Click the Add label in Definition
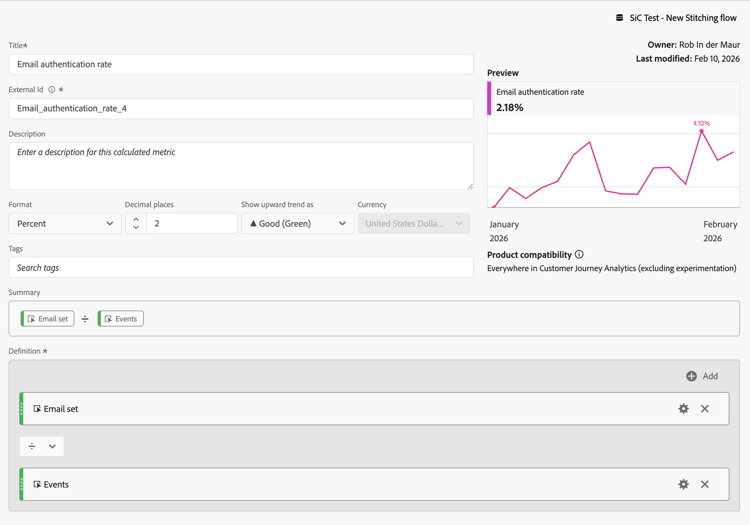 coord(710,376)
